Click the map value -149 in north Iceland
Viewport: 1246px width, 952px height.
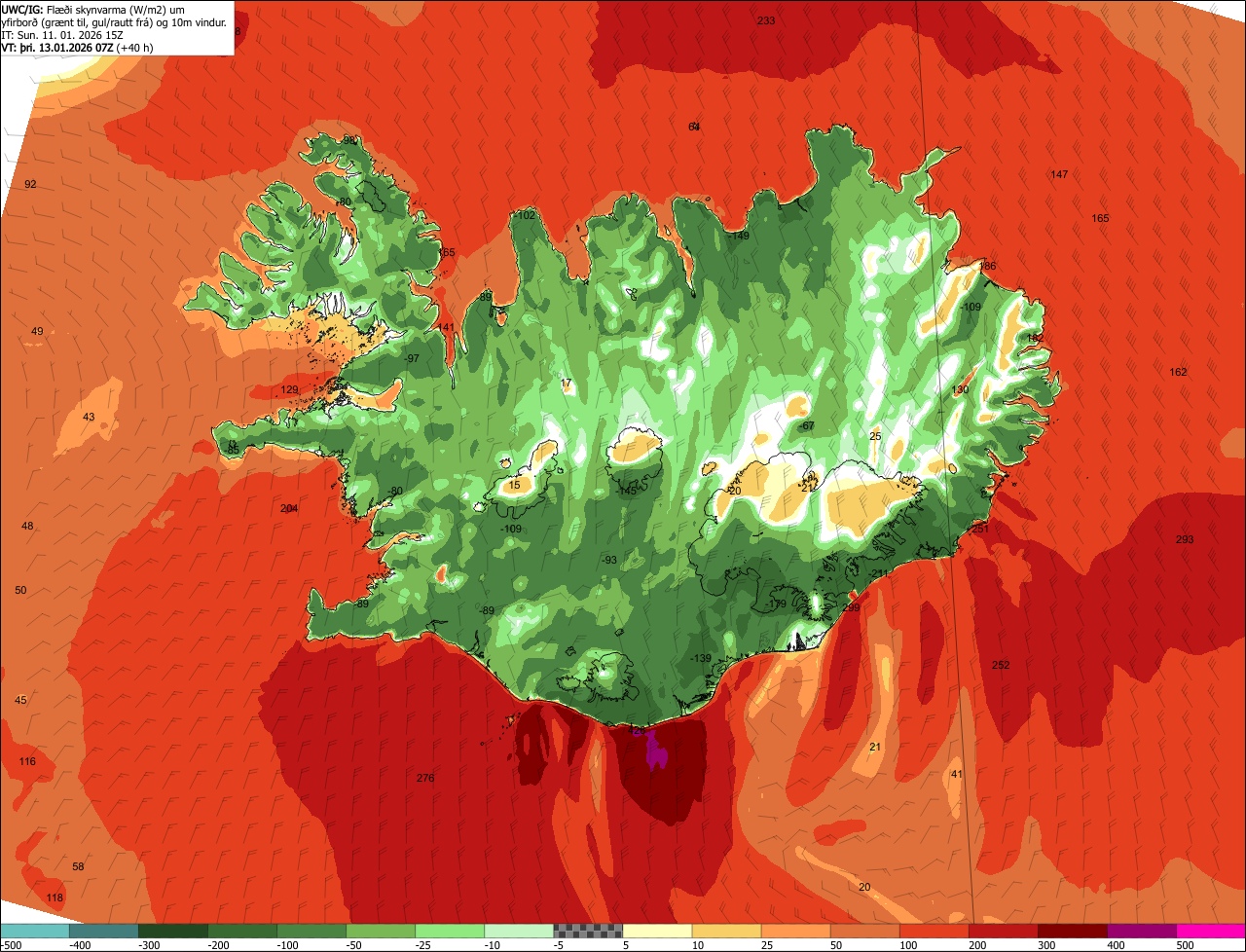click(739, 236)
